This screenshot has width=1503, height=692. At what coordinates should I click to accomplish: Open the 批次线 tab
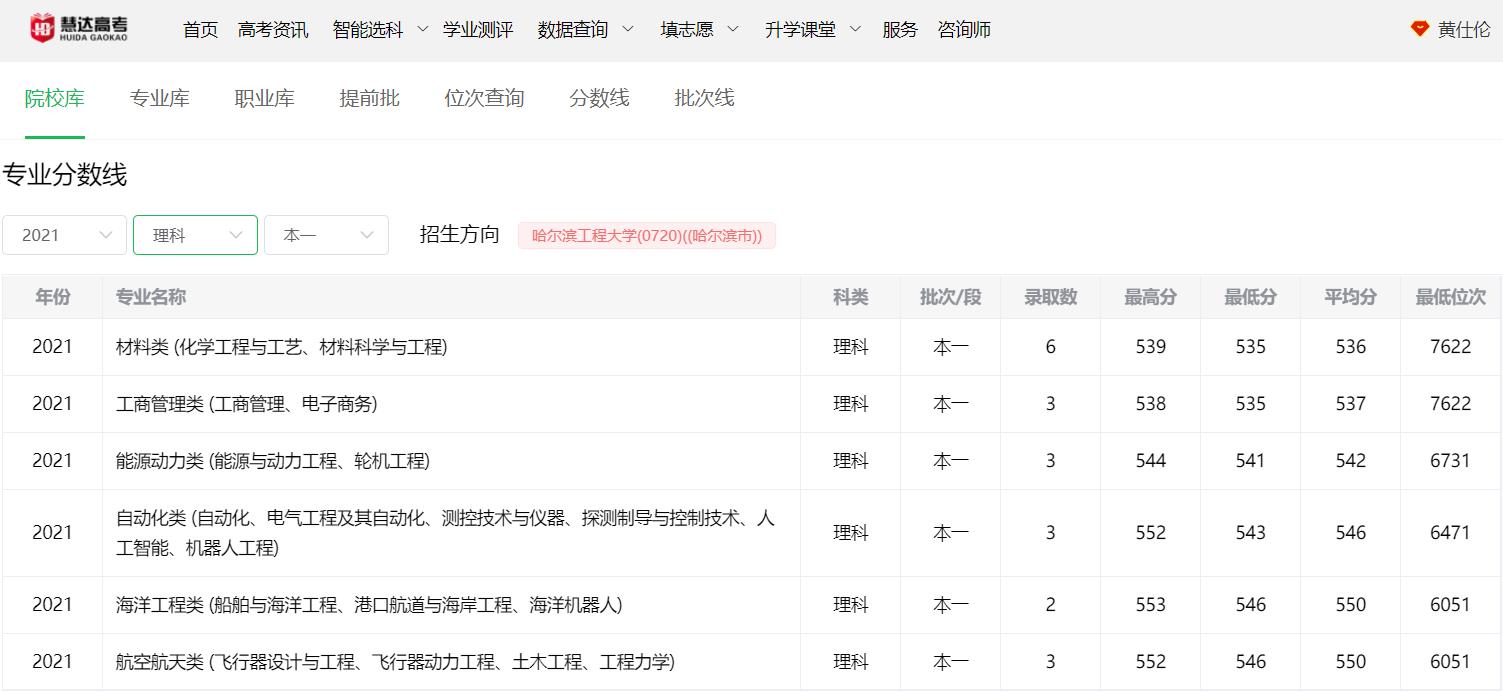click(x=704, y=98)
